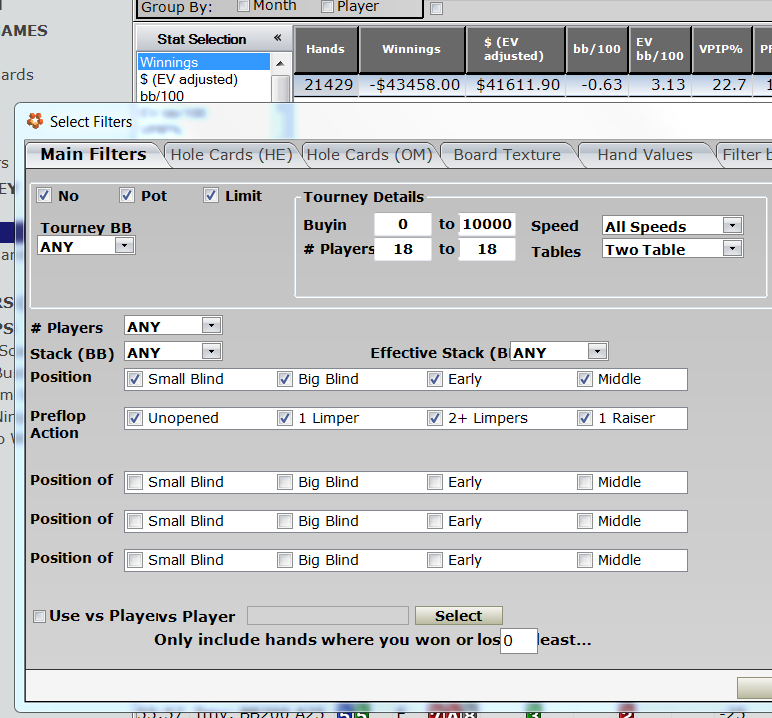Screen dimensions: 772x718
Task: Check Group By Player option
Action: point(327,6)
